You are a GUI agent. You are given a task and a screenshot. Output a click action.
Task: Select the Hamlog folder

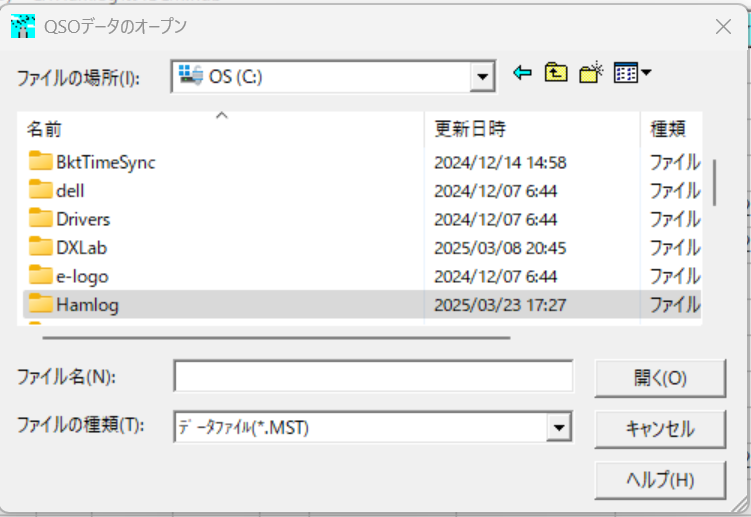pos(87,305)
